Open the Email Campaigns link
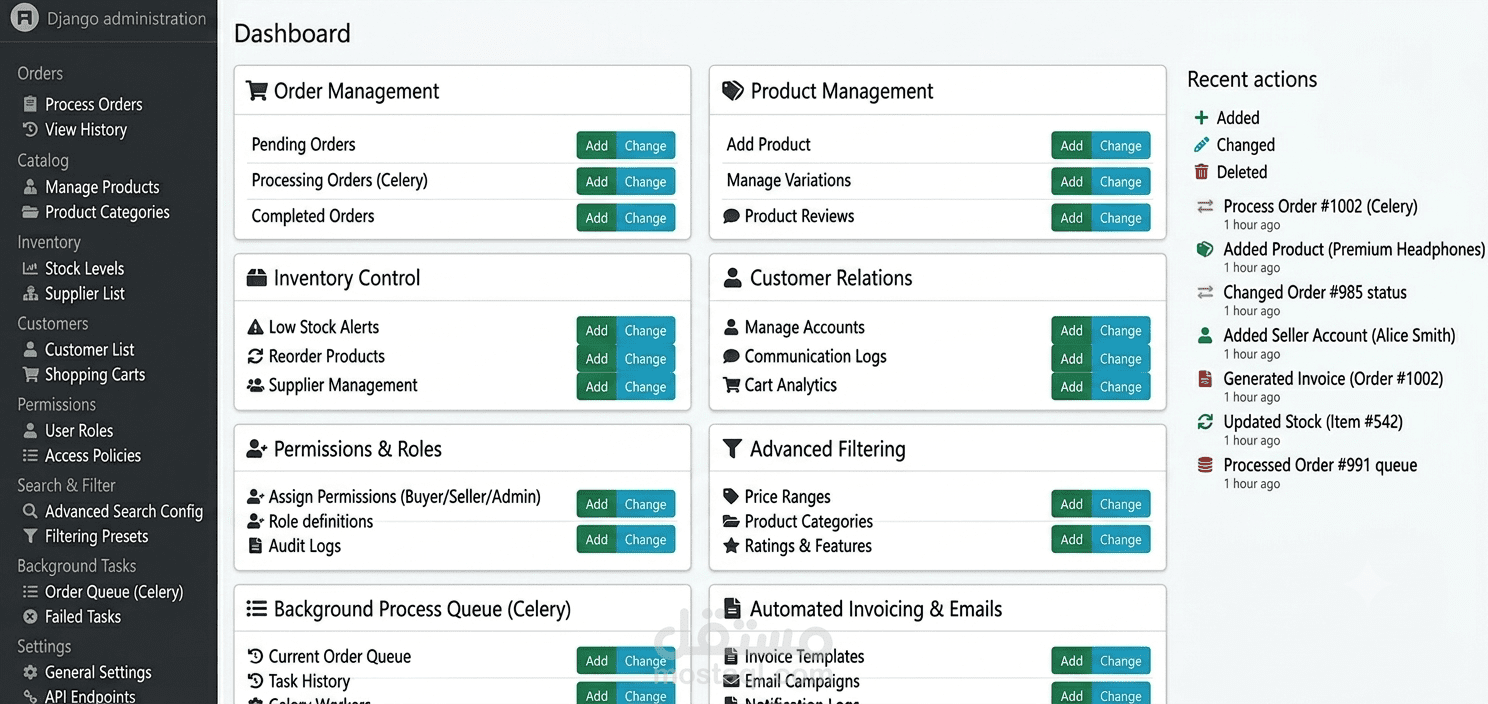Image resolution: width=1488 pixels, height=704 pixels. [x=802, y=681]
